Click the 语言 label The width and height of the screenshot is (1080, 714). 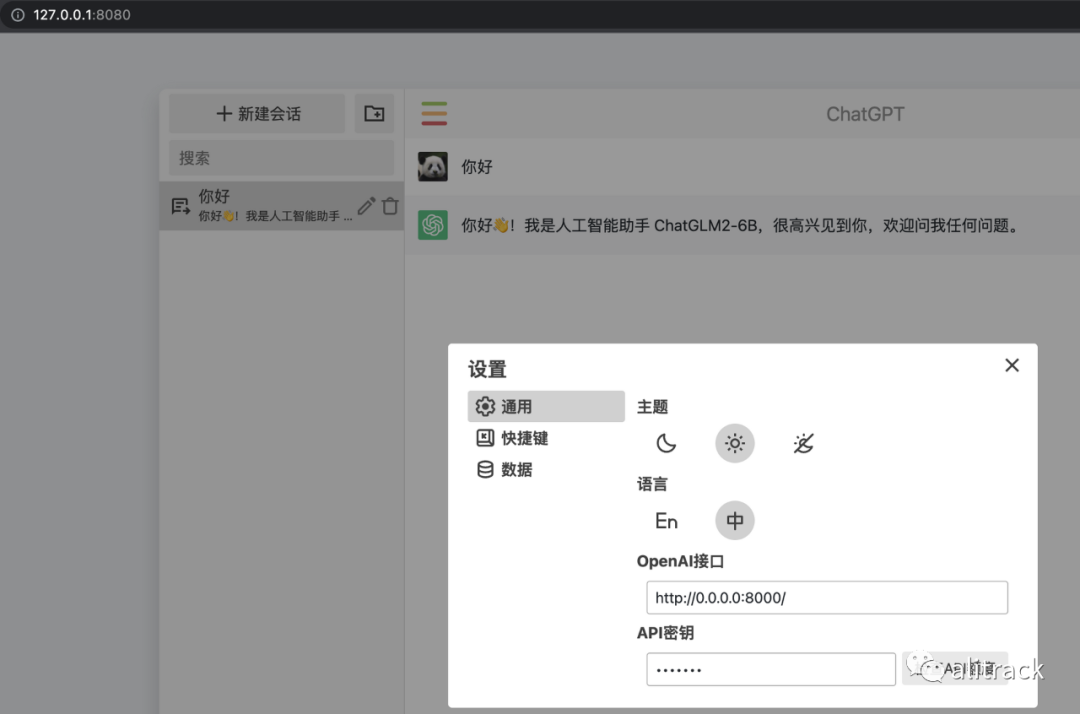652,484
